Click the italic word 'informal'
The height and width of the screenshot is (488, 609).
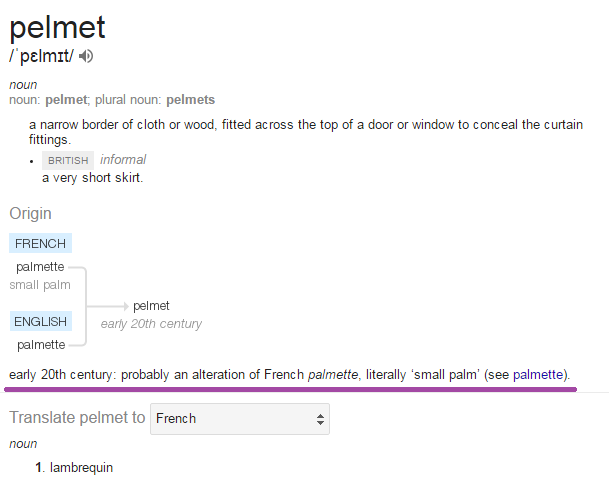(123, 160)
